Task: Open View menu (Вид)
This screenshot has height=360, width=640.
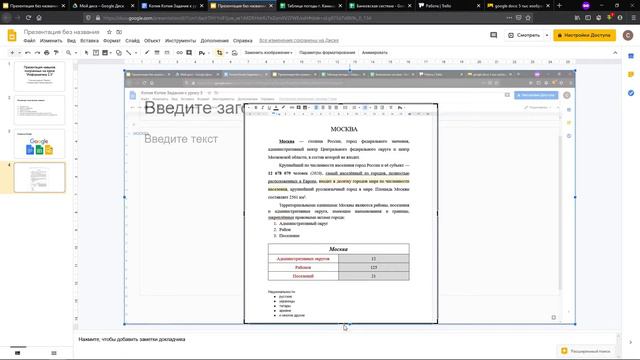Action: 71,41
